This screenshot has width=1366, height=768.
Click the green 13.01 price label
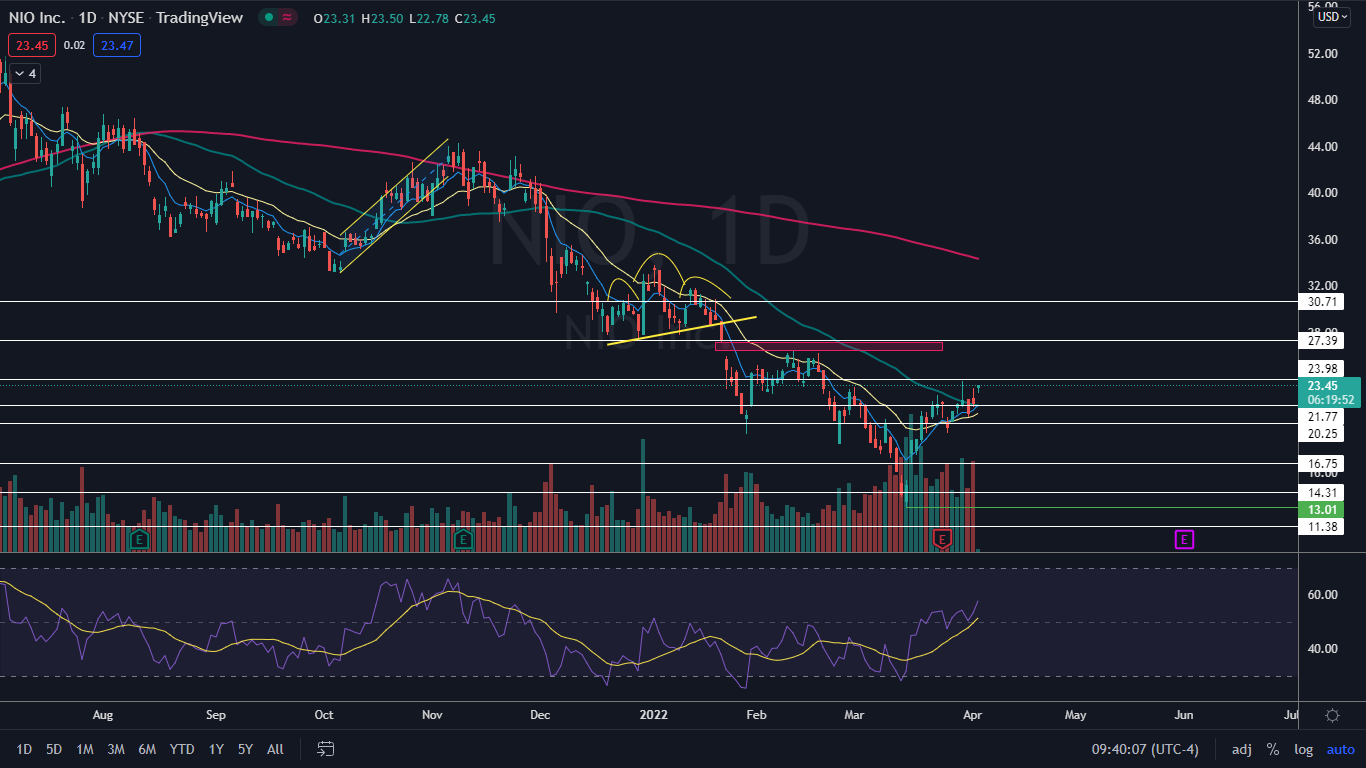point(1323,509)
